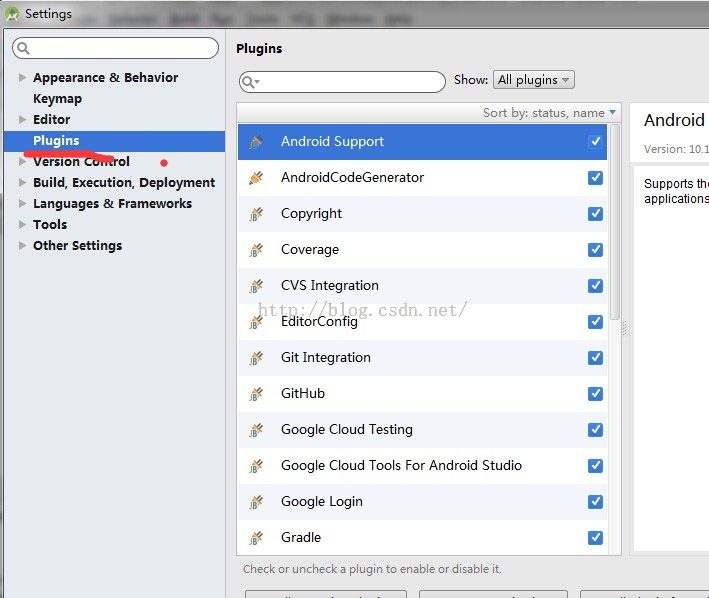709x598 pixels.
Task: Disable the GitHub plugin checkbox
Action: tap(596, 394)
